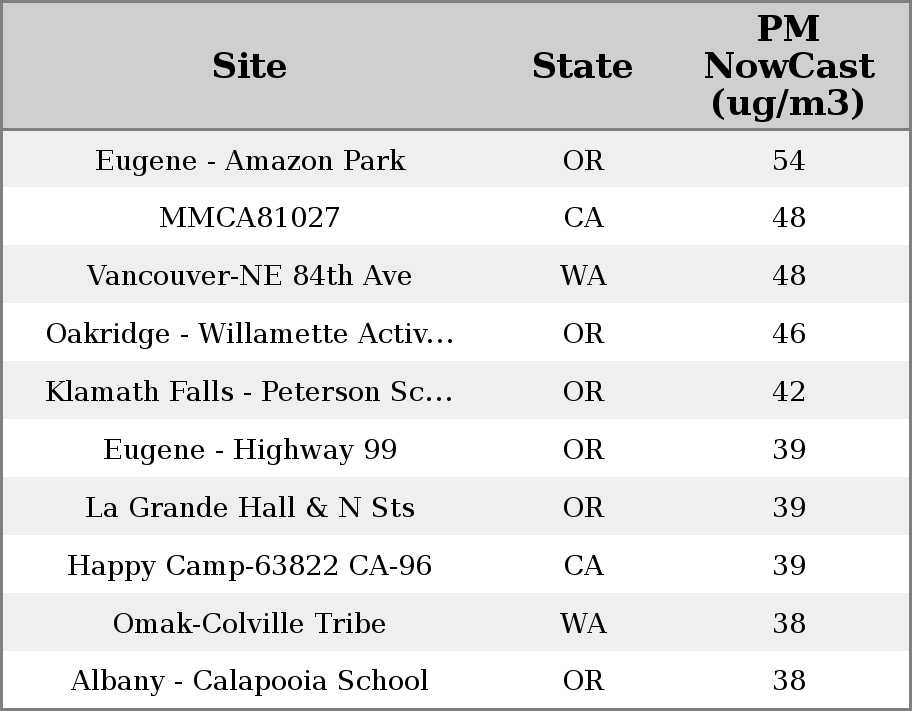Select the truncated Oakridge - Willamette site cell
The width and height of the screenshot is (912, 711).
click(250, 334)
